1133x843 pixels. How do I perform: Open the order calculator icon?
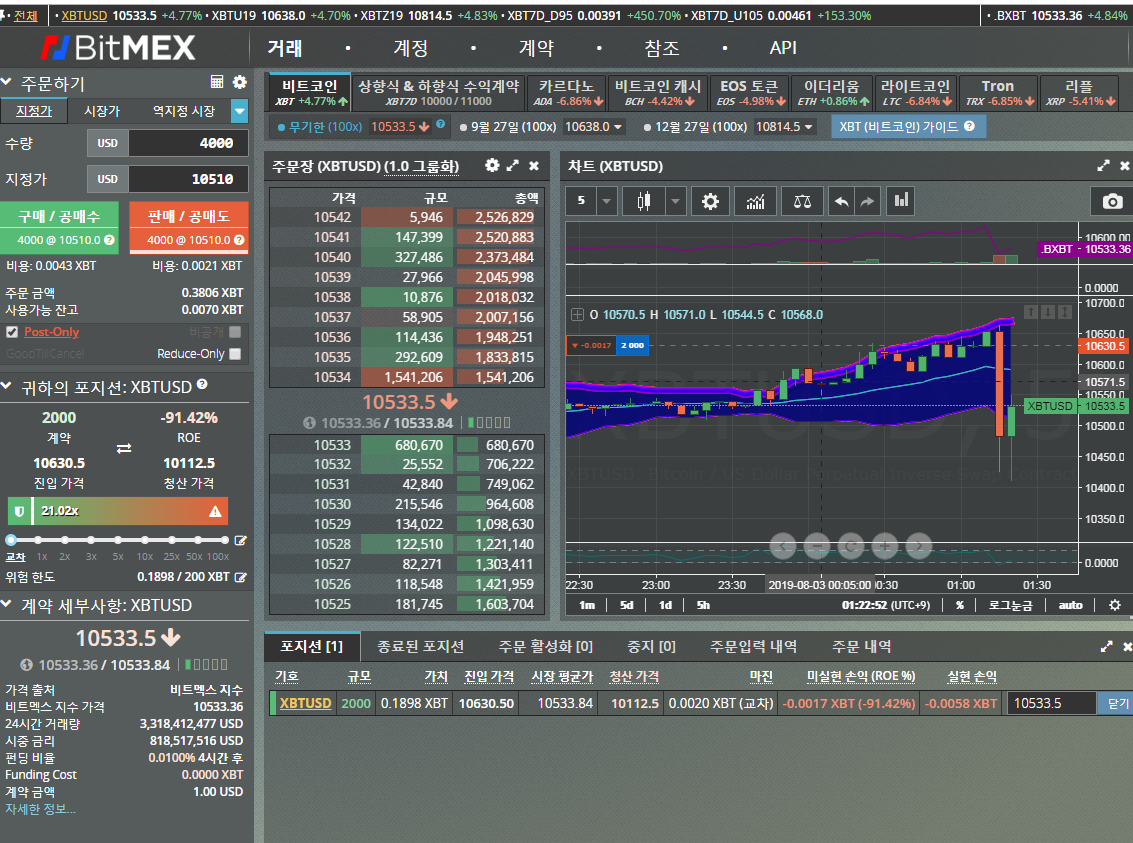(217, 82)
